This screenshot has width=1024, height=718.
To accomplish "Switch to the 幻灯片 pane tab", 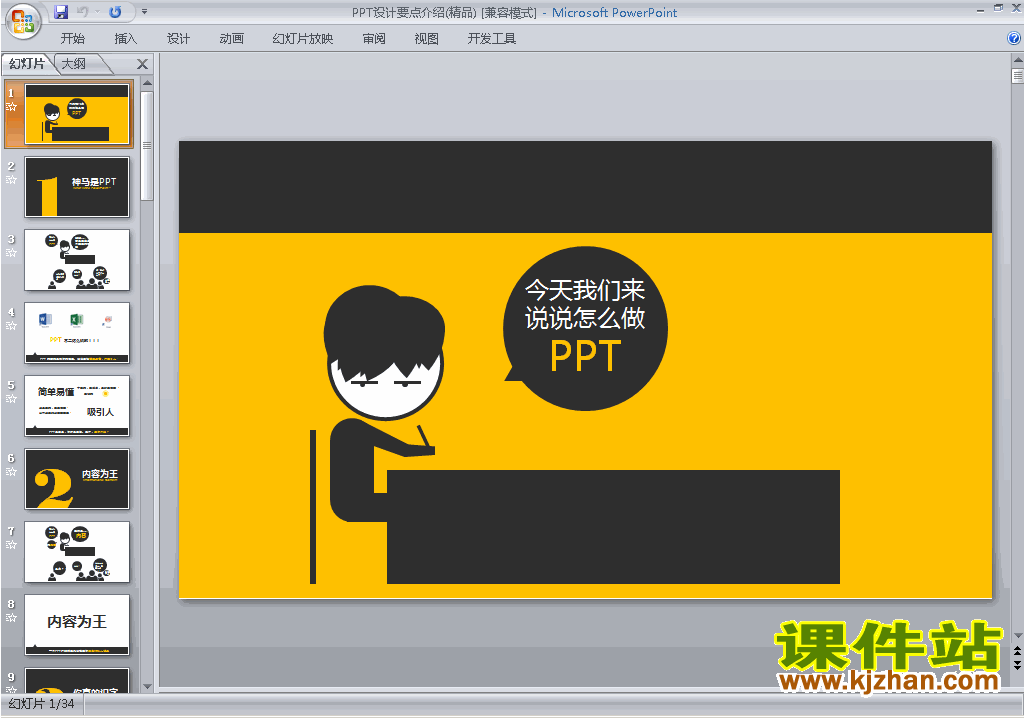I will (26, 63).
